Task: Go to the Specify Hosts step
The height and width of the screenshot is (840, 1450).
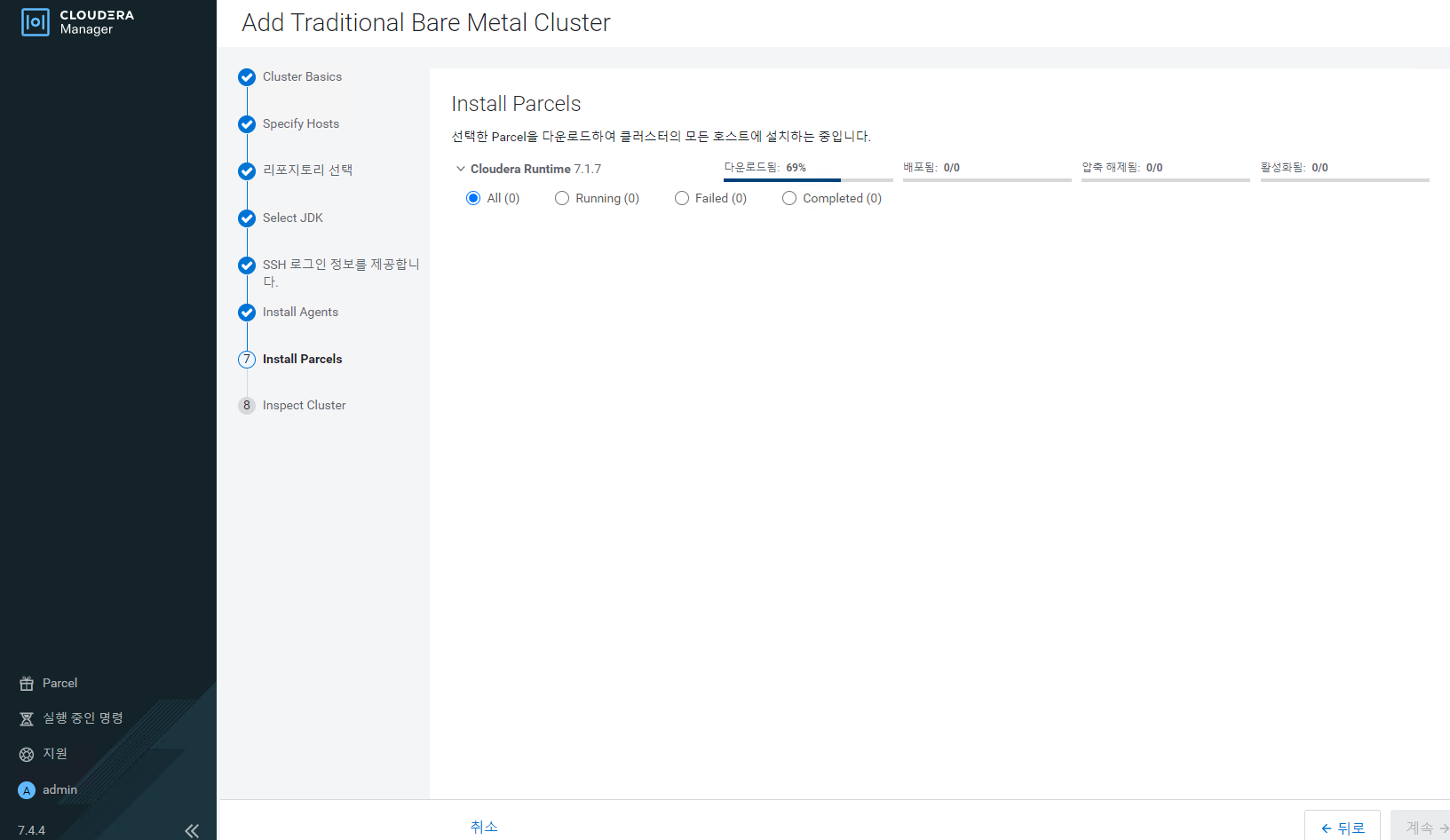Action: pyautogui.click(x=301, y=124)
